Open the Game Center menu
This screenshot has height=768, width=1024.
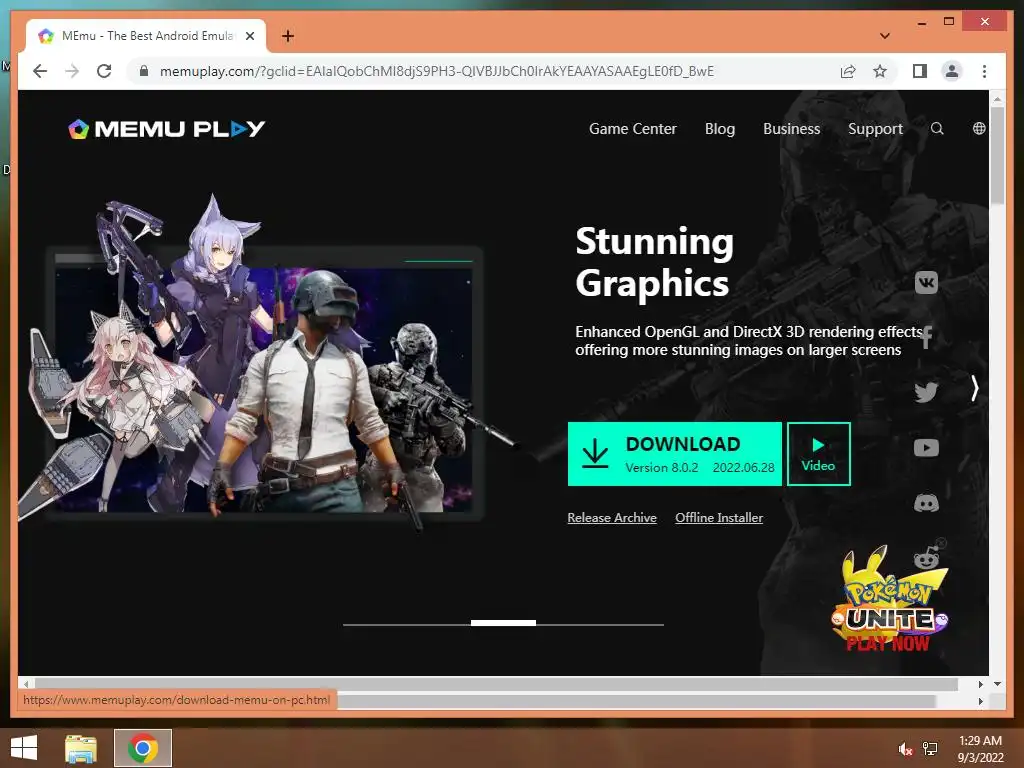(x=632, y=129)
